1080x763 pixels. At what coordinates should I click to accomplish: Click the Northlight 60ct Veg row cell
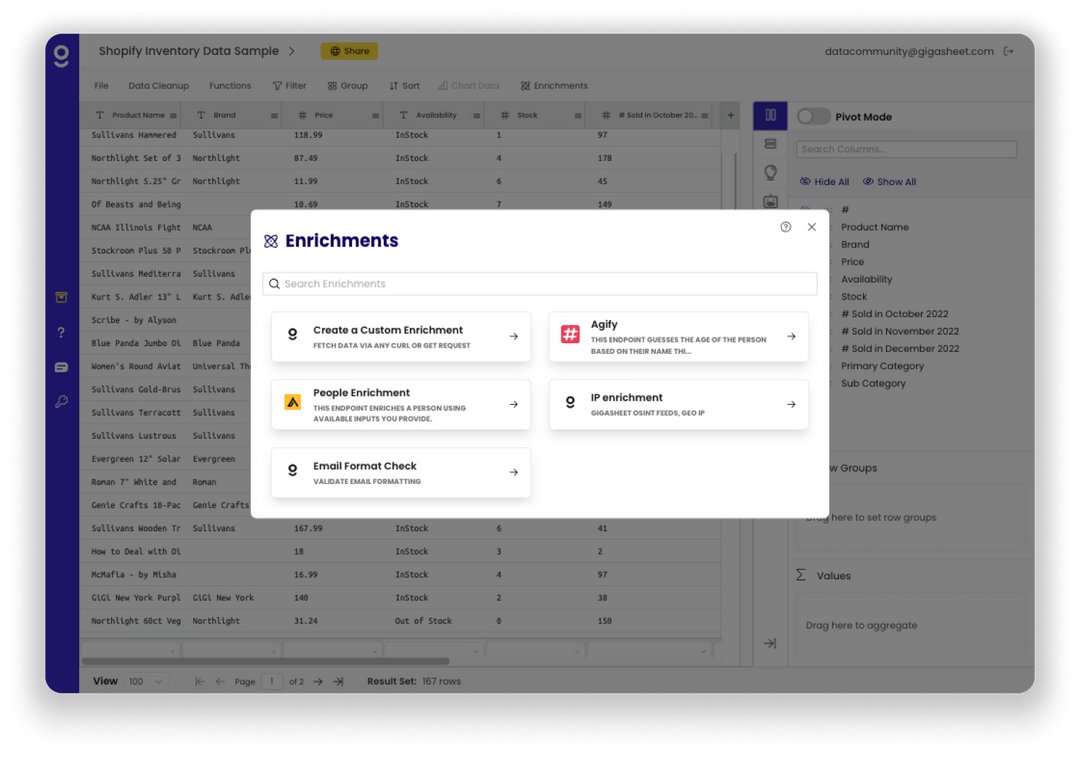pyautogui.click(x=136, y=620)
